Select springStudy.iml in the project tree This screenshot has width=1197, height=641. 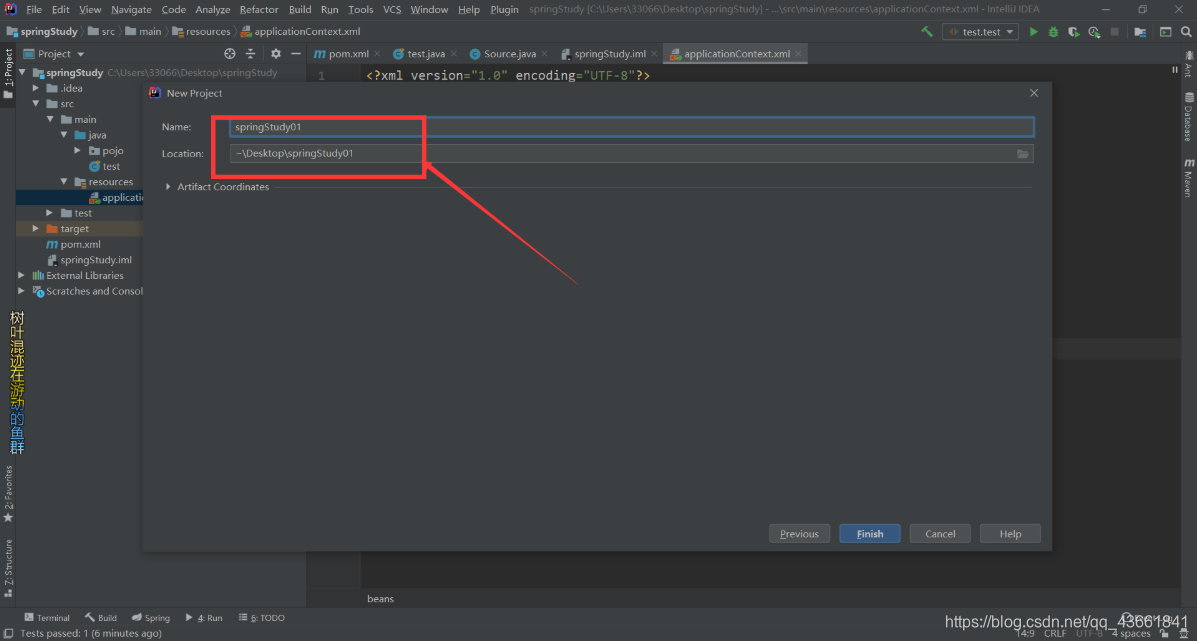89,260
